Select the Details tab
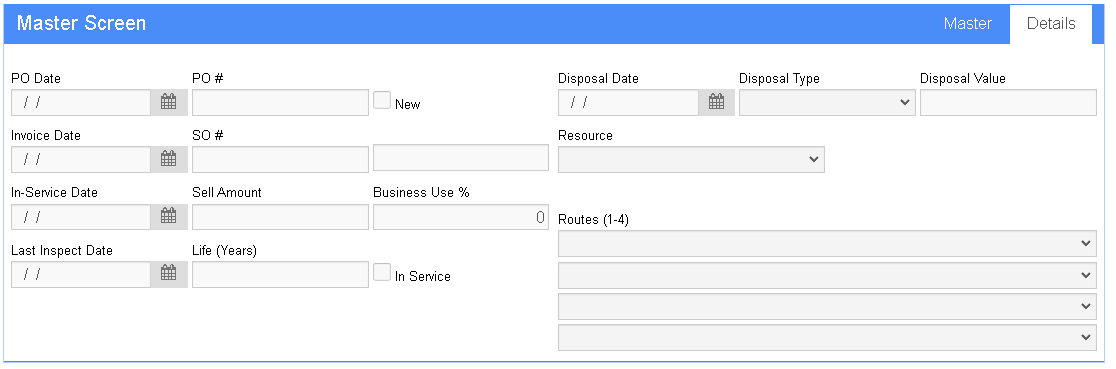The image size is (1116, 369). pos(1051,24)
